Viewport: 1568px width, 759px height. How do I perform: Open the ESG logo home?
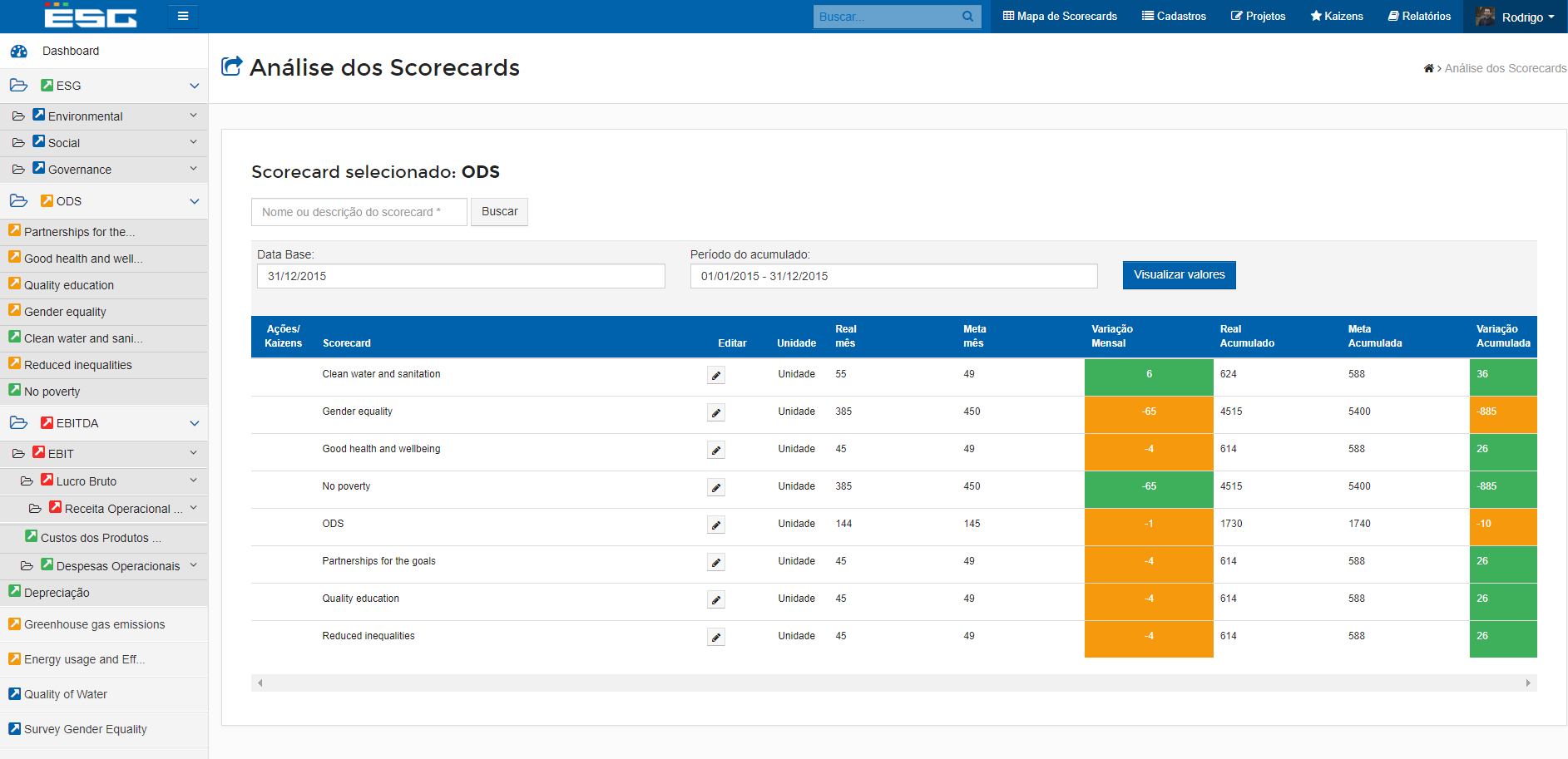point(90,16)
